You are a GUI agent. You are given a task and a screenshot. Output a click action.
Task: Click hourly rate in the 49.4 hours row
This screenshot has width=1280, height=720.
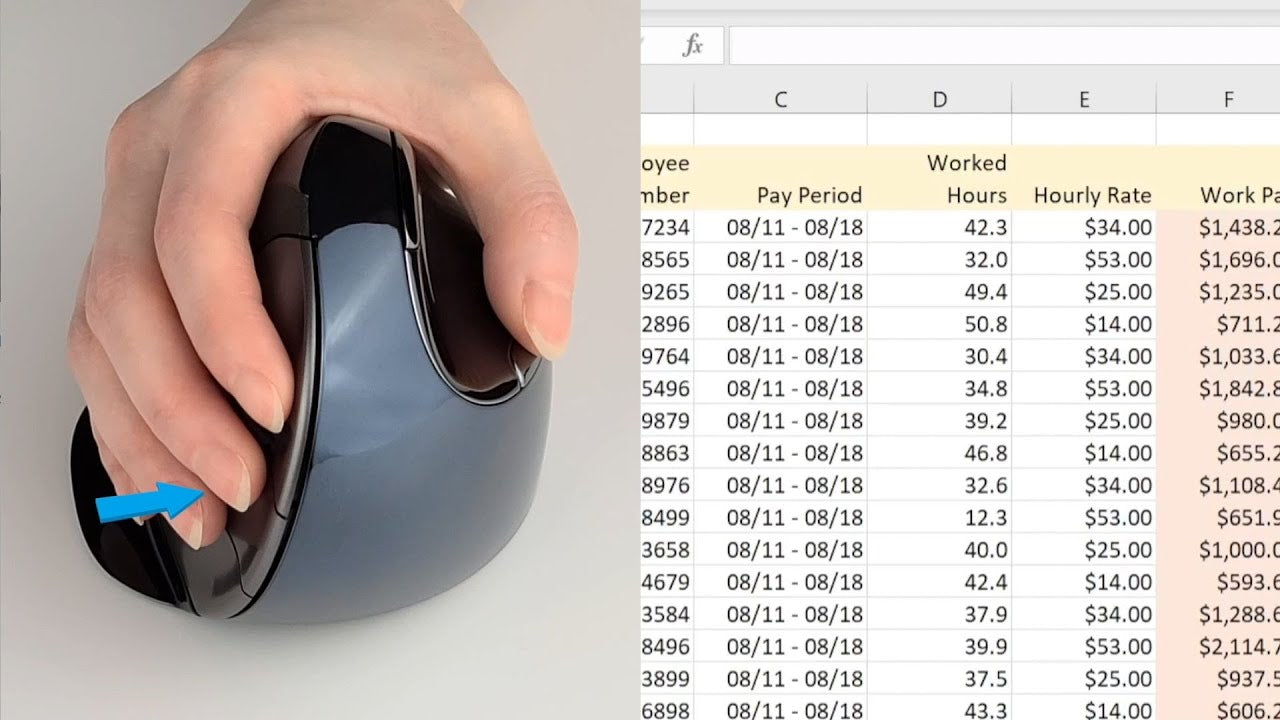[1084, 292]
